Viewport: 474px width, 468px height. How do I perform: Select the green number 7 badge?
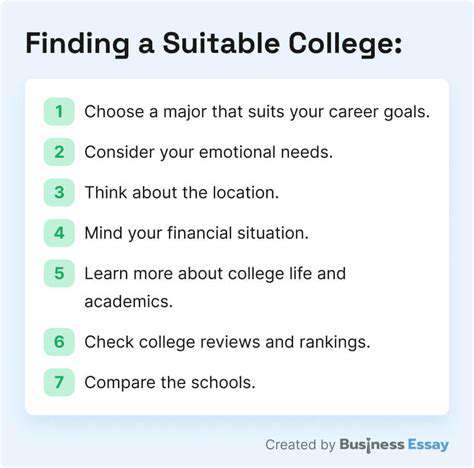coord(59,382)
